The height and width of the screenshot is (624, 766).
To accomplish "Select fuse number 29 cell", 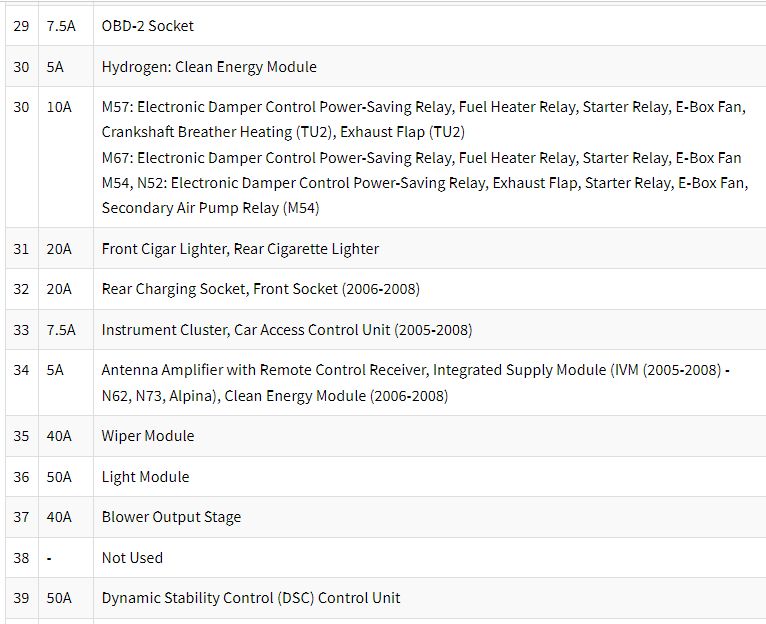I will point(21,26).
